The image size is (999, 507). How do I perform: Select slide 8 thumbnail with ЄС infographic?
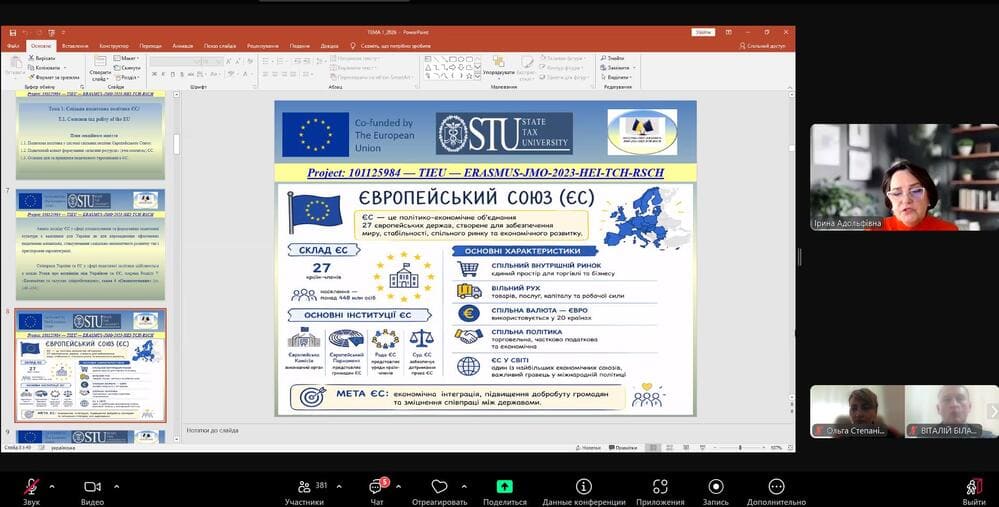click(90, 366)
